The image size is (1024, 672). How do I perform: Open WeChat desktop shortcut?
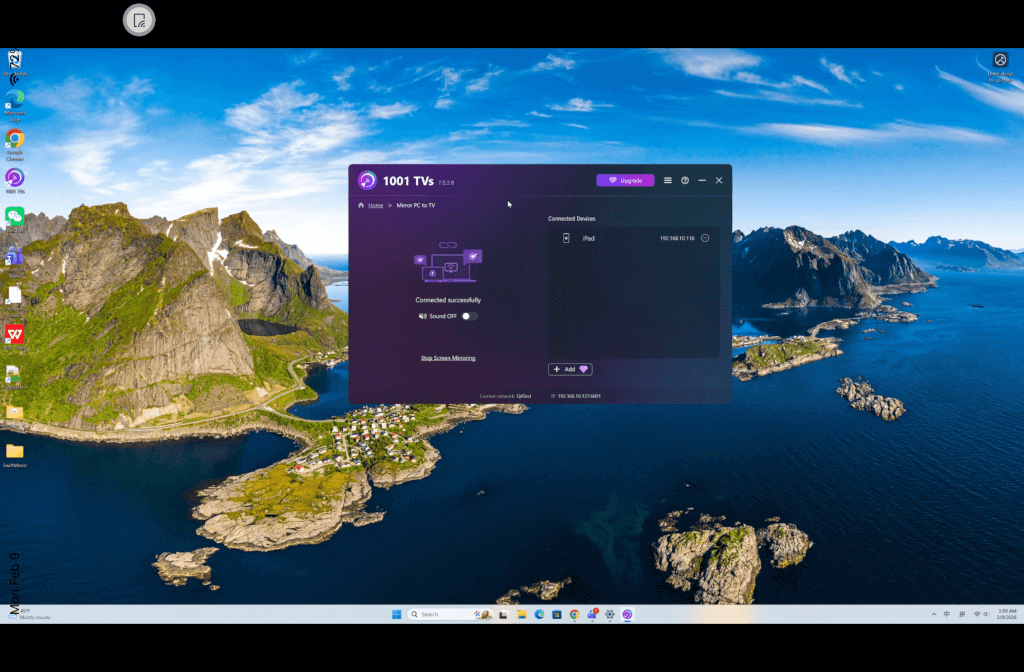14,216
